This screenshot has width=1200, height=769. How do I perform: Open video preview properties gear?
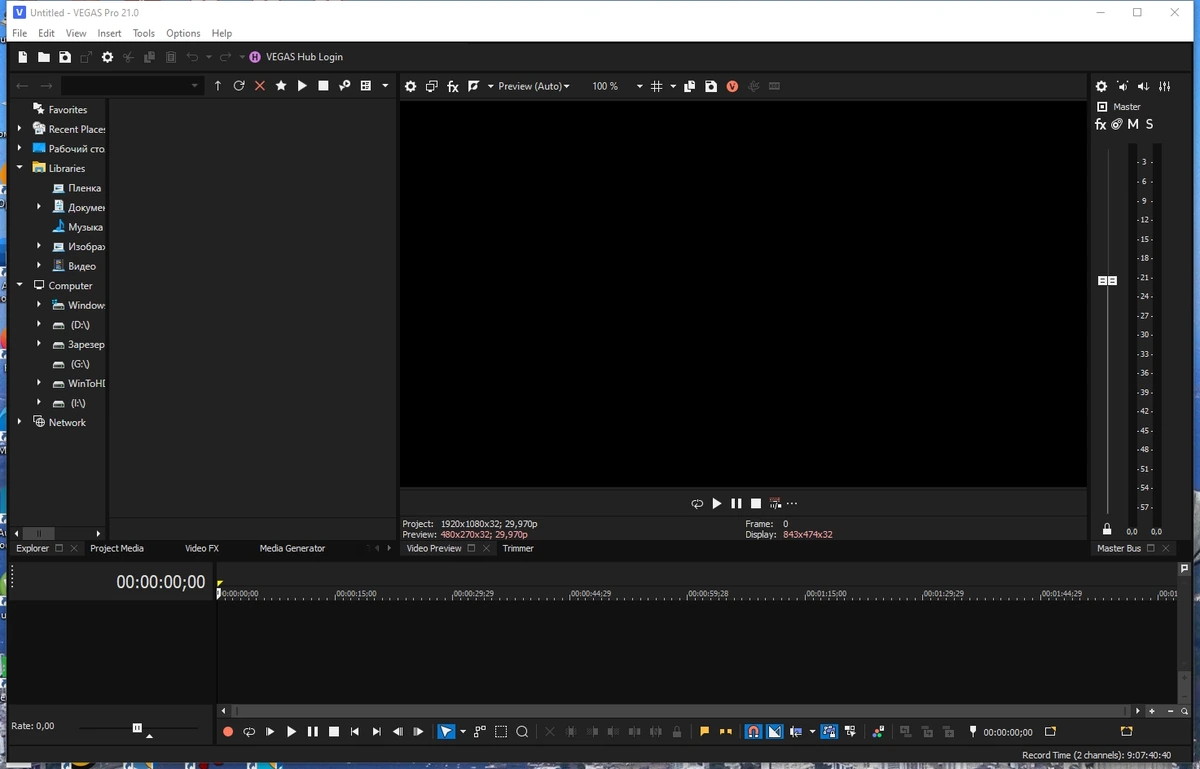[x=410, y=87]
